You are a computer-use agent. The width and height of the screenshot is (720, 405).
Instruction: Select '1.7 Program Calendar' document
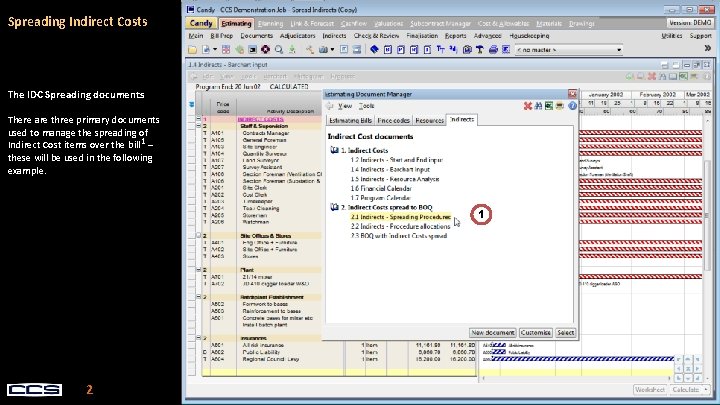click(x=381, y=198)
